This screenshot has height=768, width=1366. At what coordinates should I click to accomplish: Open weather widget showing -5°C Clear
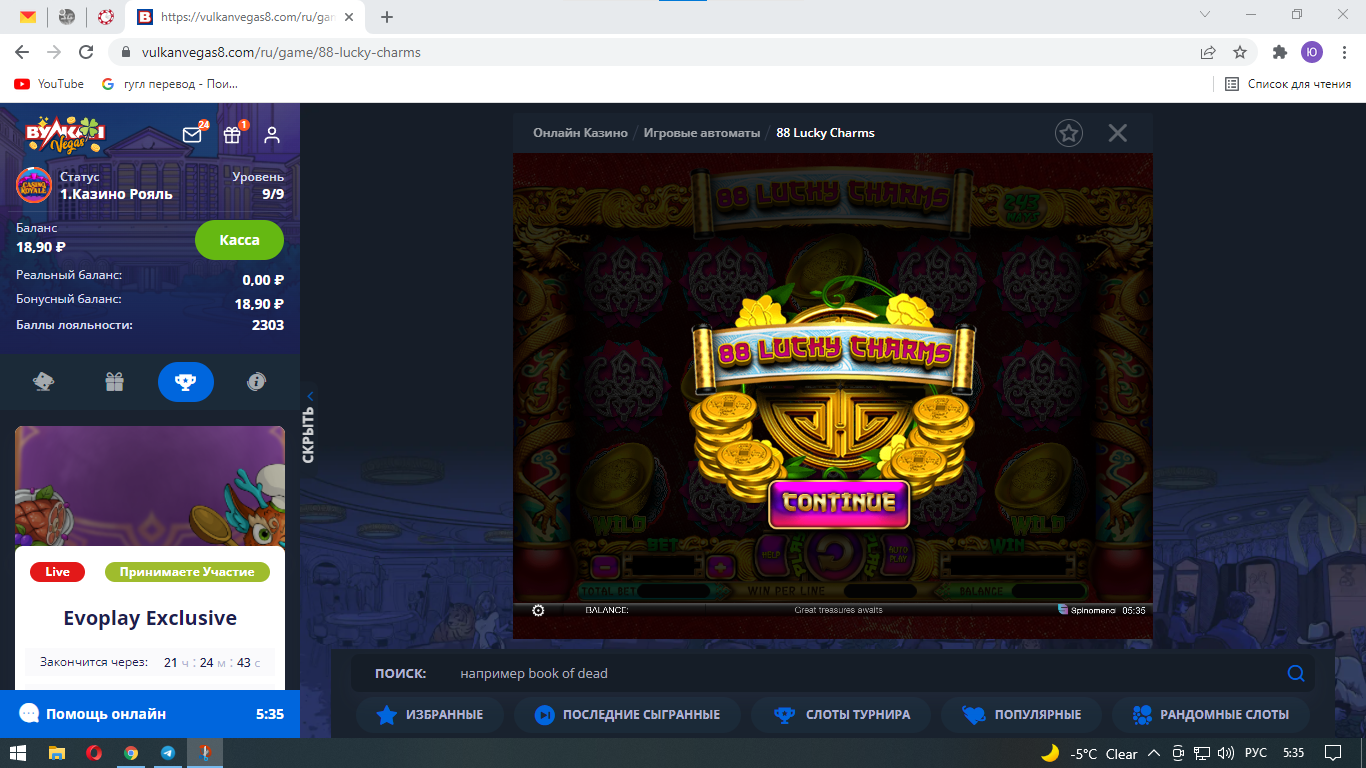tap(1089, 753)
